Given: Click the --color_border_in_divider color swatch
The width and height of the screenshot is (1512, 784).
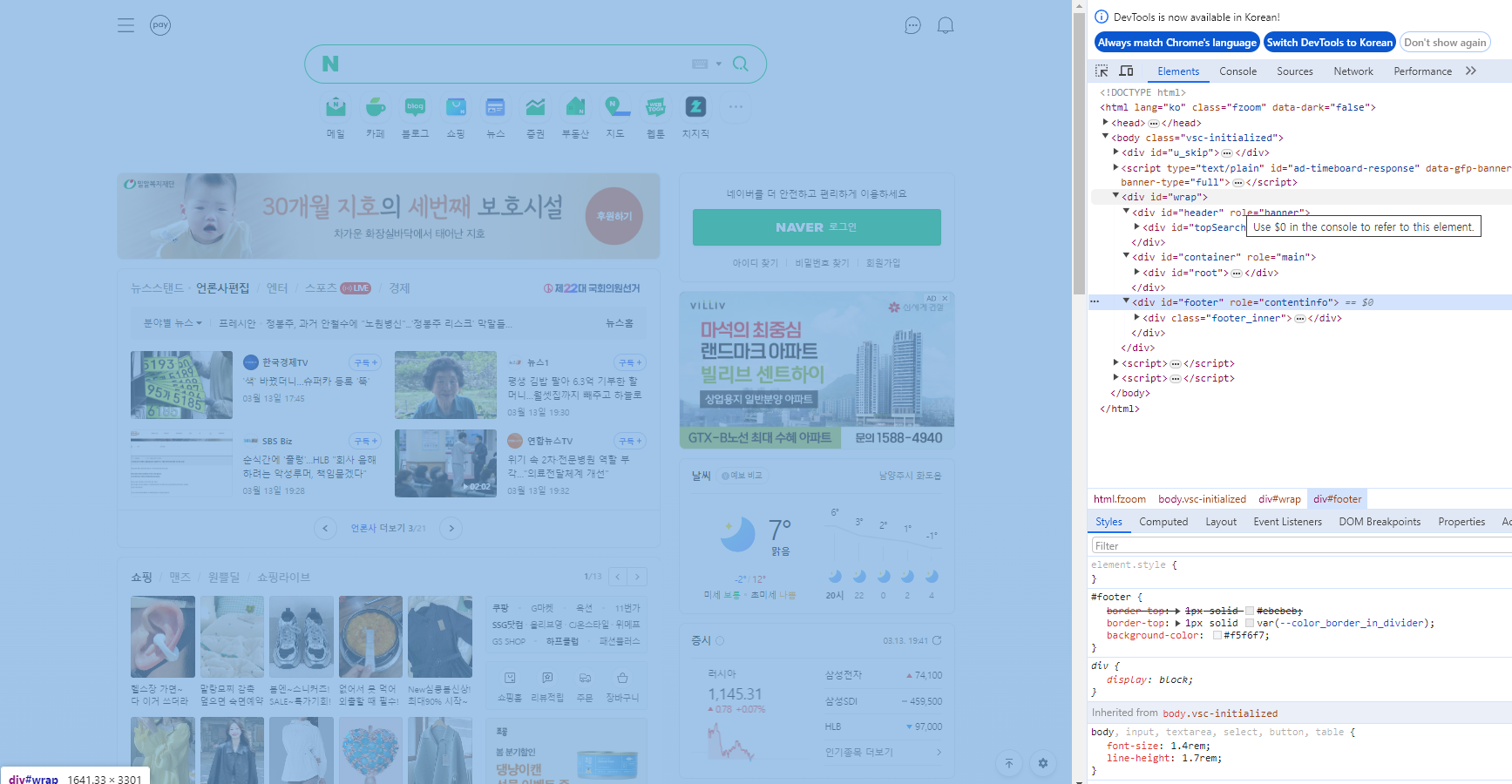Looking at the screenshot, I should [1250, 623].
